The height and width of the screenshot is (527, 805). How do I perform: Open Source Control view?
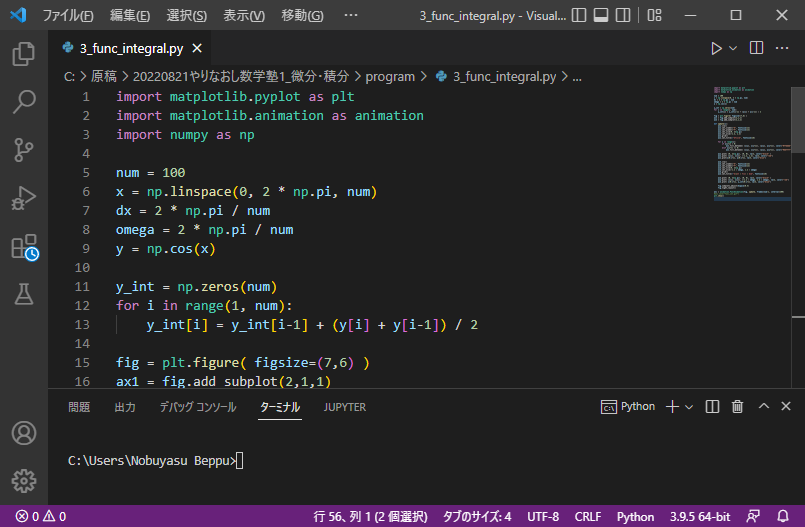[23, 150]
